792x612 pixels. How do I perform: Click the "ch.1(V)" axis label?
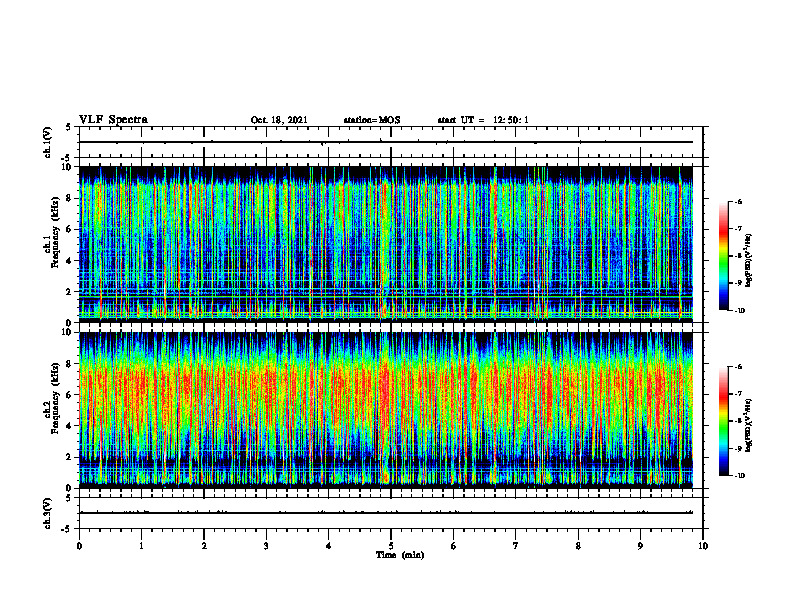(x=47, y=142)
